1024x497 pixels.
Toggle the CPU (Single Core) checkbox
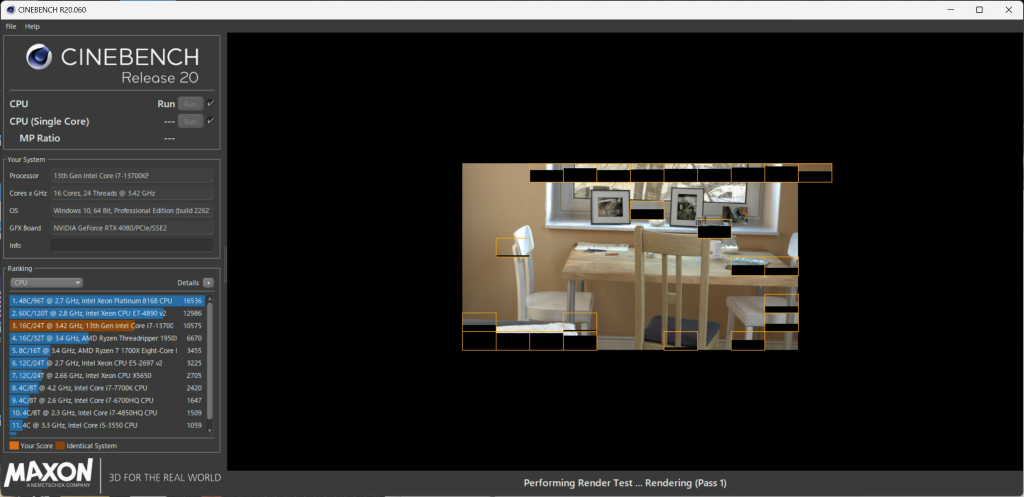[x=210, y=121]
